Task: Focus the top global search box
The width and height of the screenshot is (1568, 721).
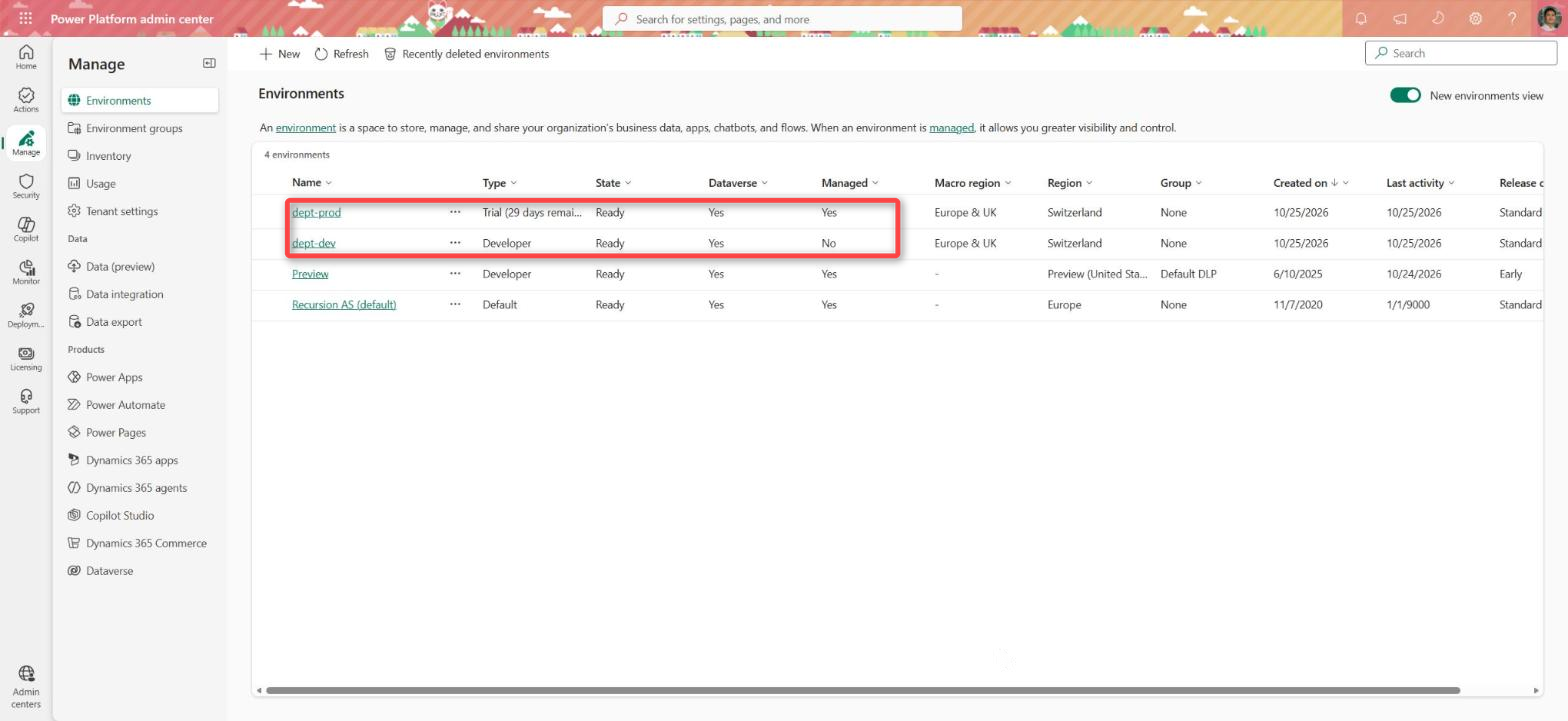Action: pyautogui.click(x=782, y=19)
